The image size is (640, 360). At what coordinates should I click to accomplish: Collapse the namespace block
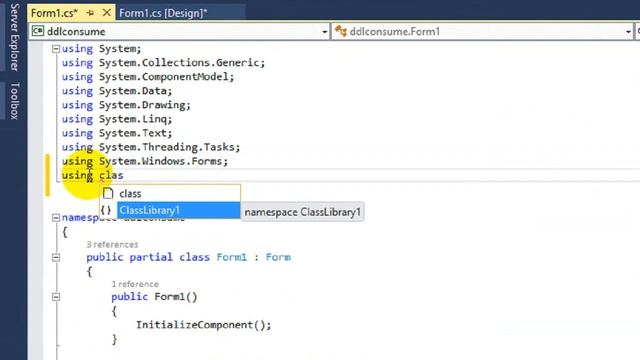[56, 218]
